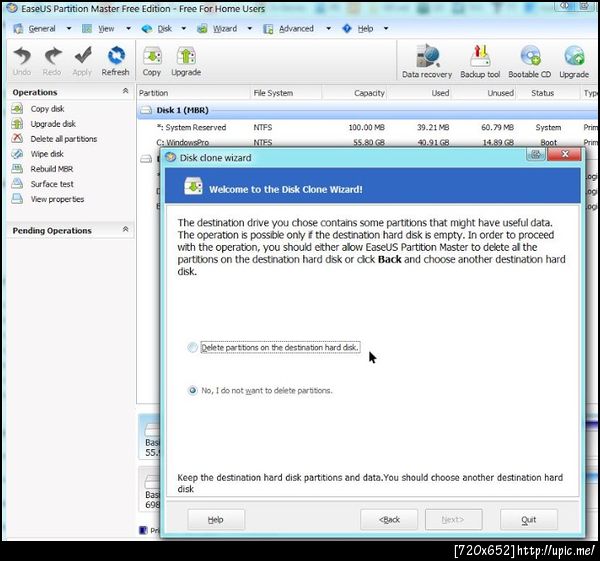Image resolution: width=600 pixels, height=561 pixels.
Task: Click the Status column header
Action: pyautogui.click(x=548, y=93)
